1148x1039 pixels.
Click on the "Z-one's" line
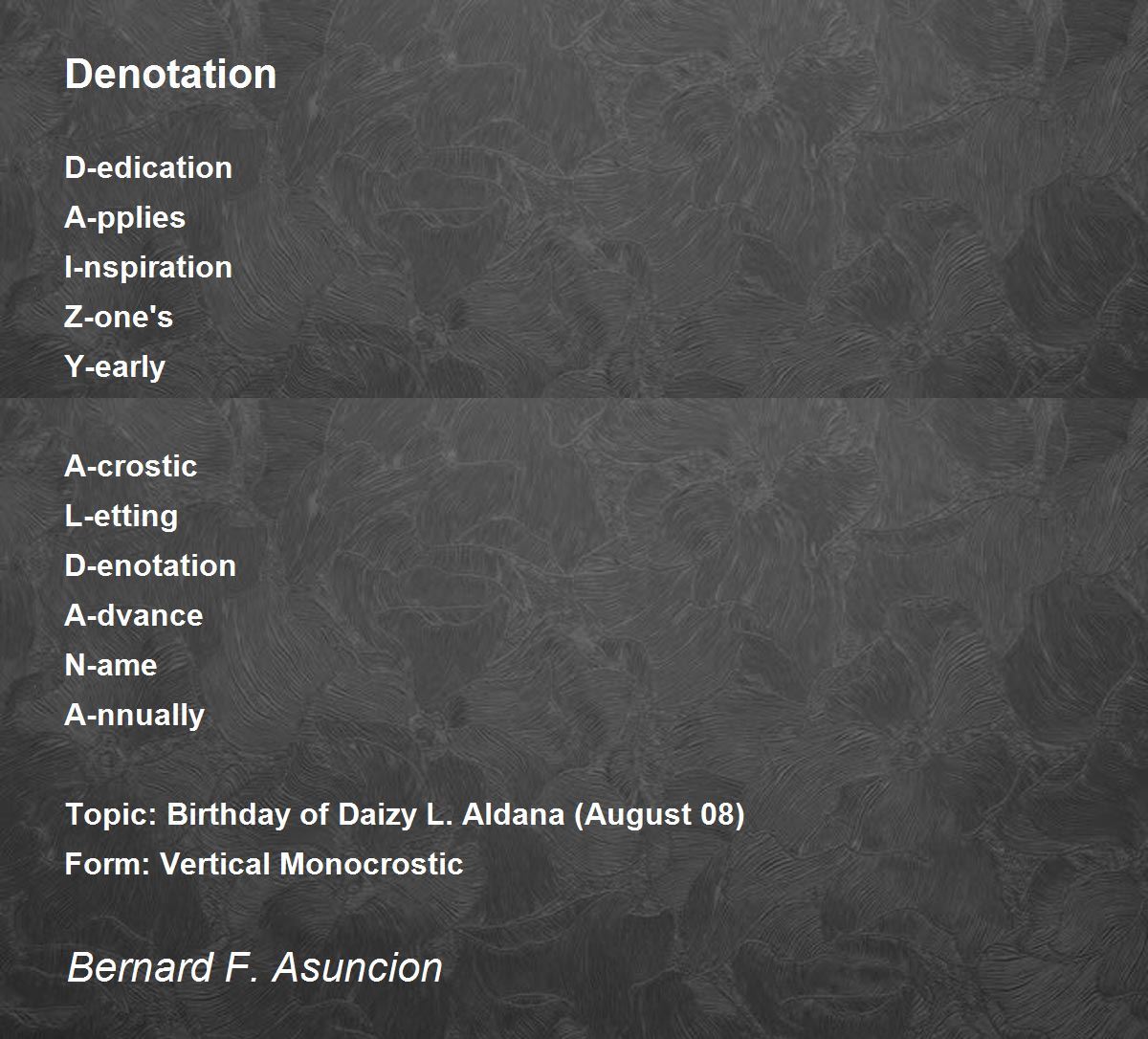pos(119,317)
